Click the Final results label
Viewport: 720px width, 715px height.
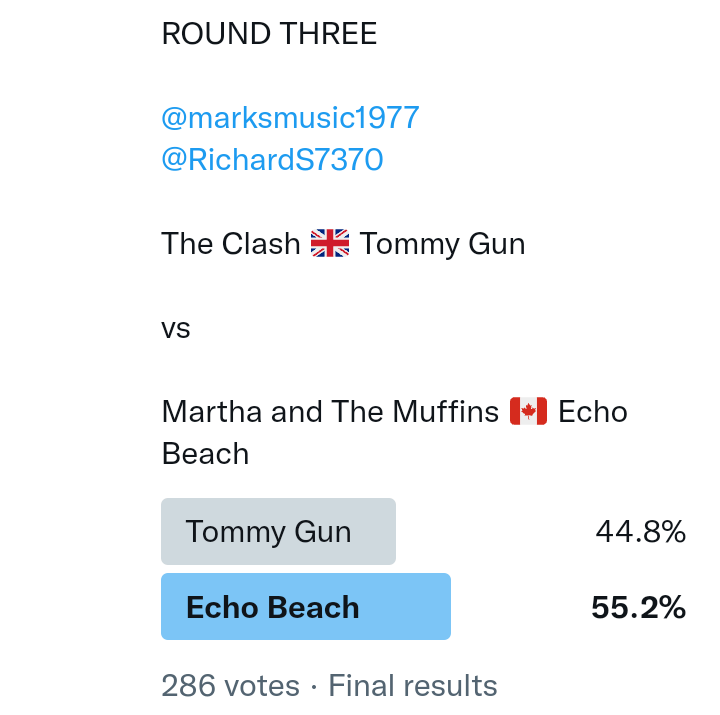click(x=412, y=686)
